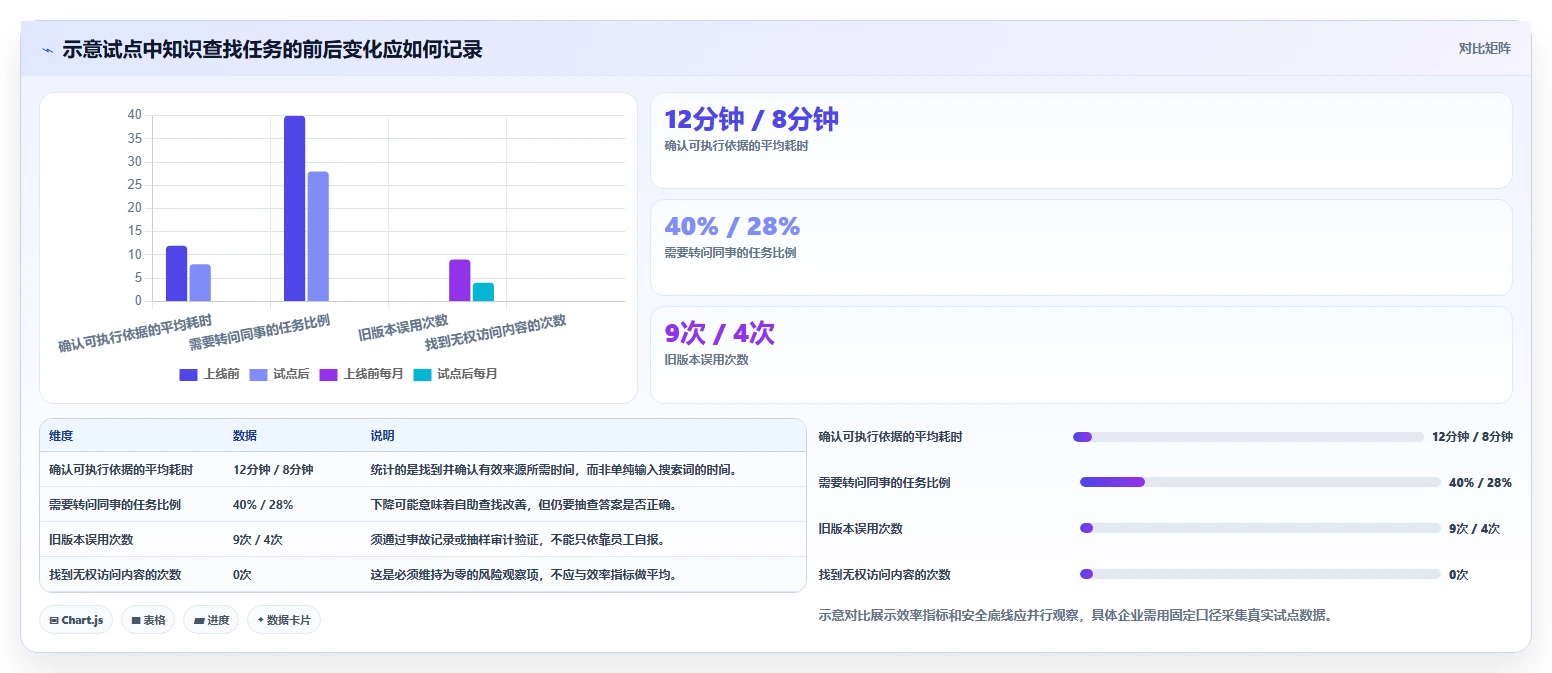Click the 找到无权访问内容的次数 progress bar
Image resolution: width=1552 pixels, height=673 pixels.
point(1260,574)
